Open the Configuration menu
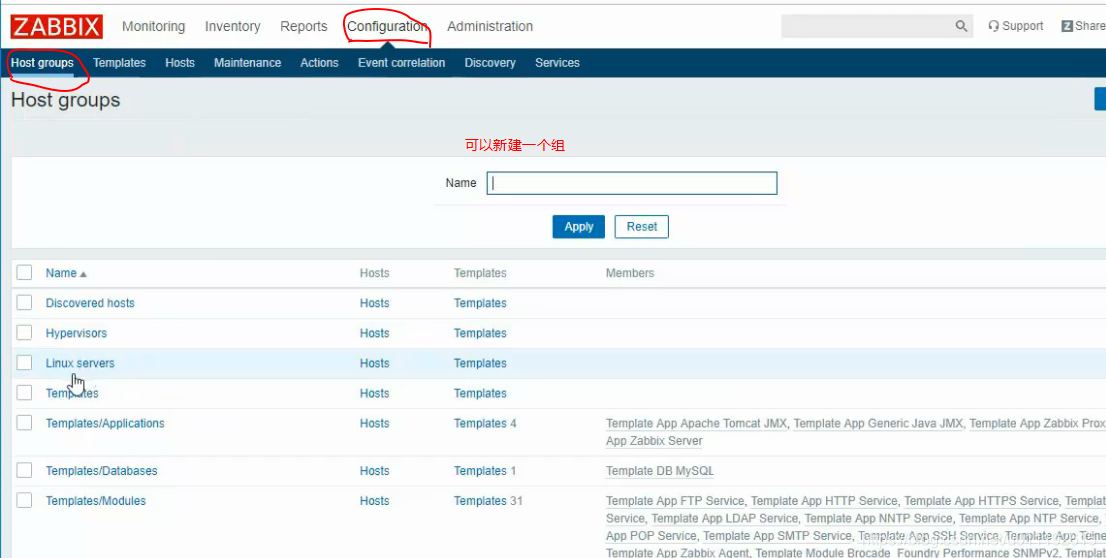Image resolution: width=1106 pixels, height=558 pixels. [x=387, y=26]
